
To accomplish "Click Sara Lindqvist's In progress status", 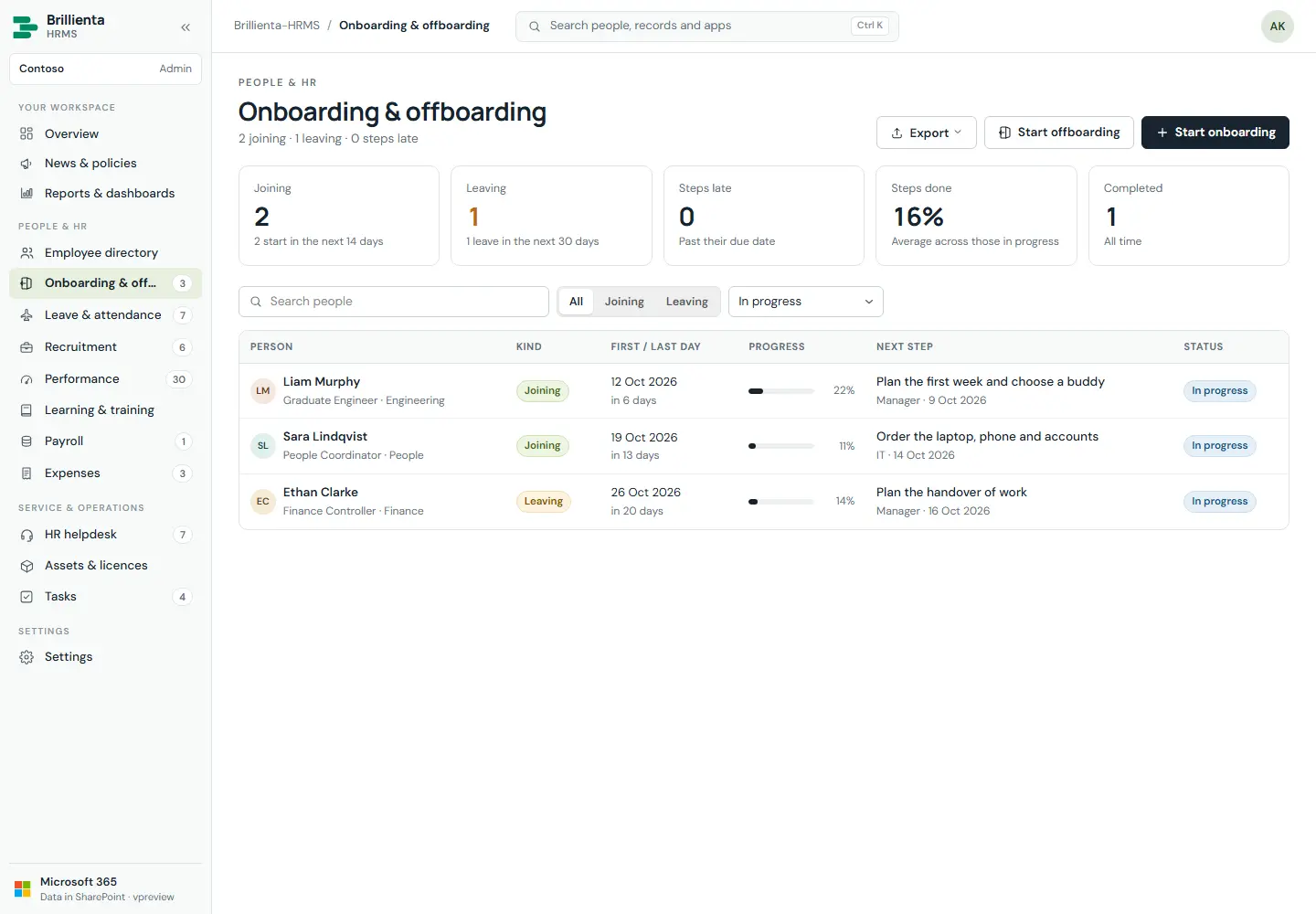I will tap(1220, 446).
